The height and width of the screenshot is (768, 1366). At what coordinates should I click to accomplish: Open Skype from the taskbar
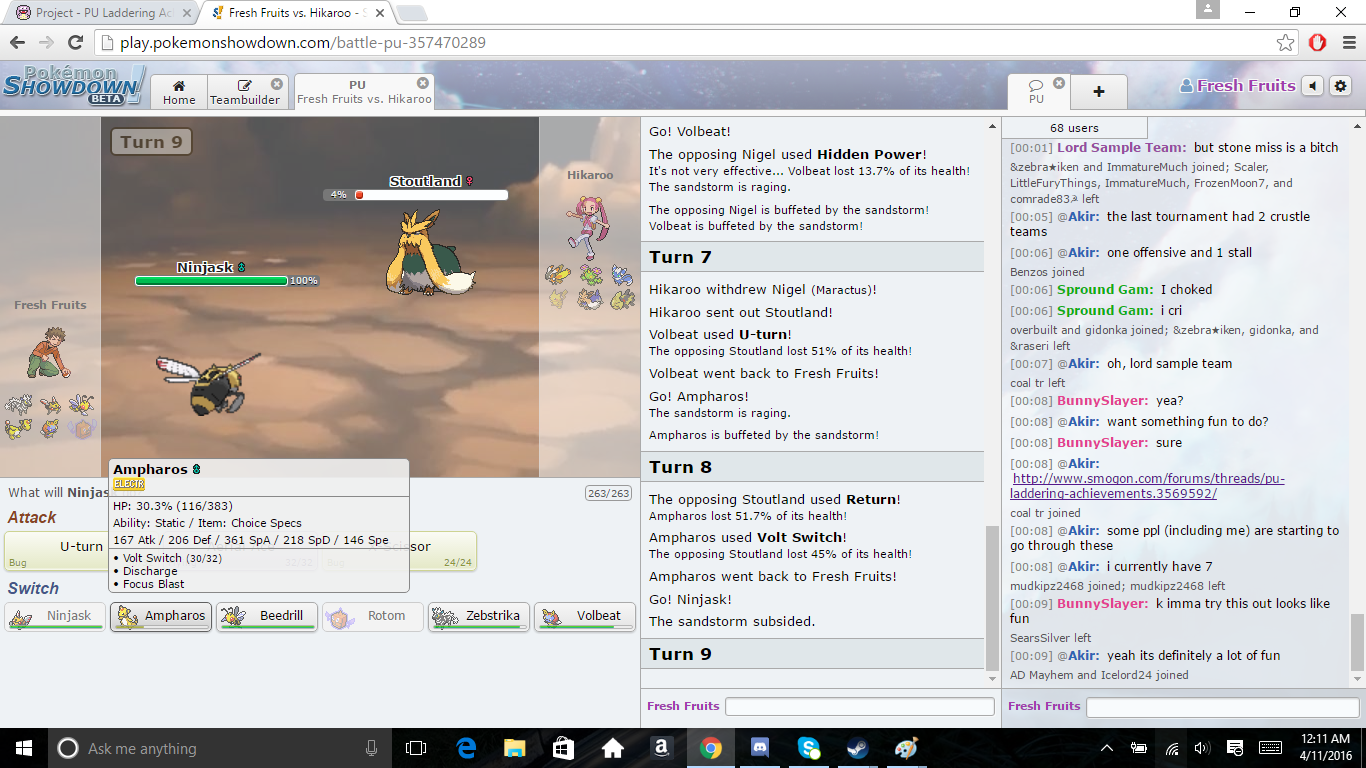(x=809, y=748)
